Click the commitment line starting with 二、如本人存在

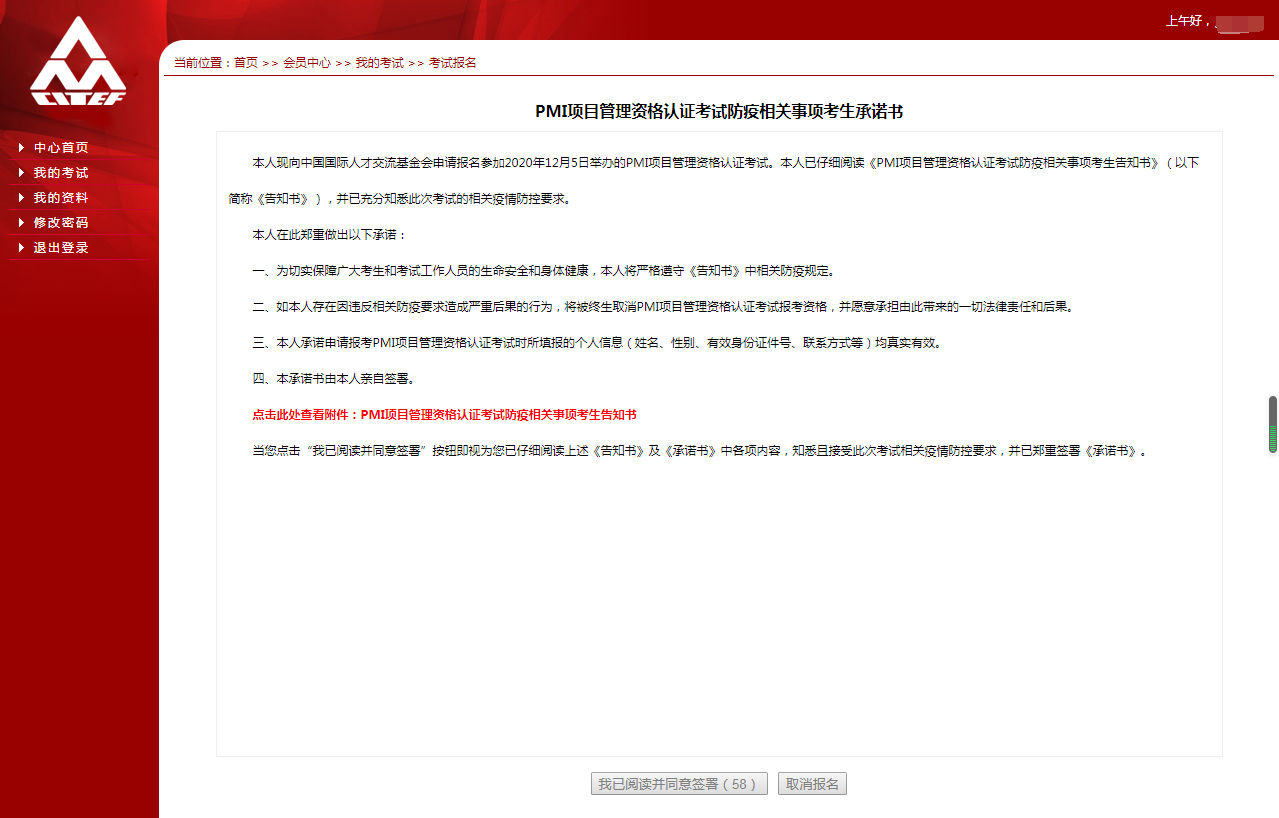(662, 306)
